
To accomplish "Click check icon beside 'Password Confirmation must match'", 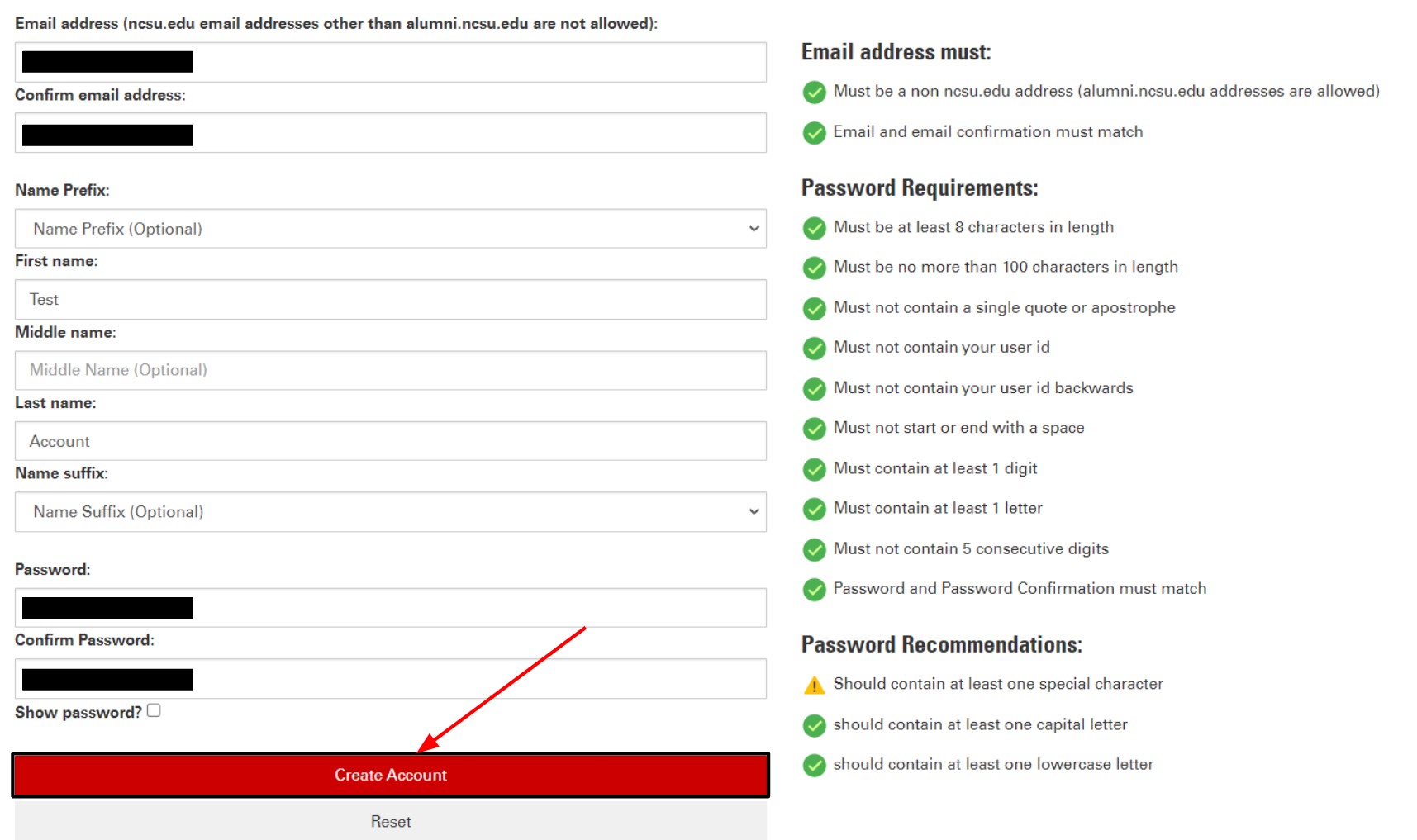I will [814, 589].
